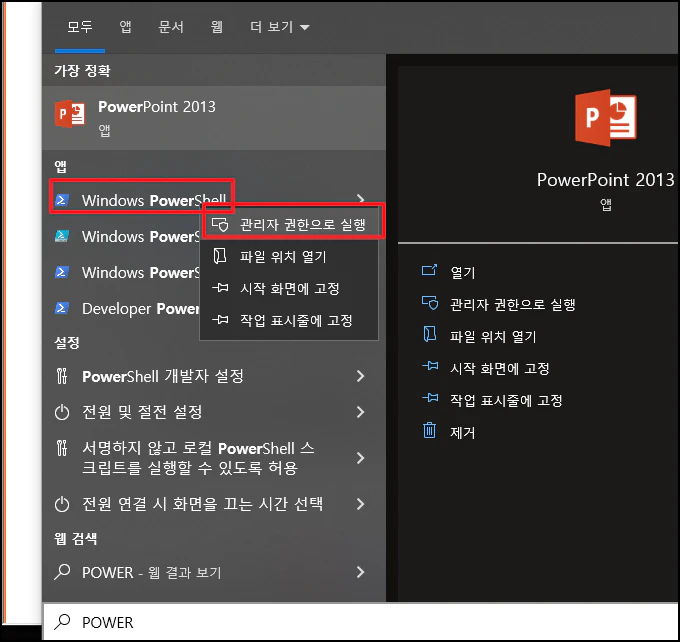Click shield icon in context menu
Screen dimensions: 680x642
click(x=220, y=224)
